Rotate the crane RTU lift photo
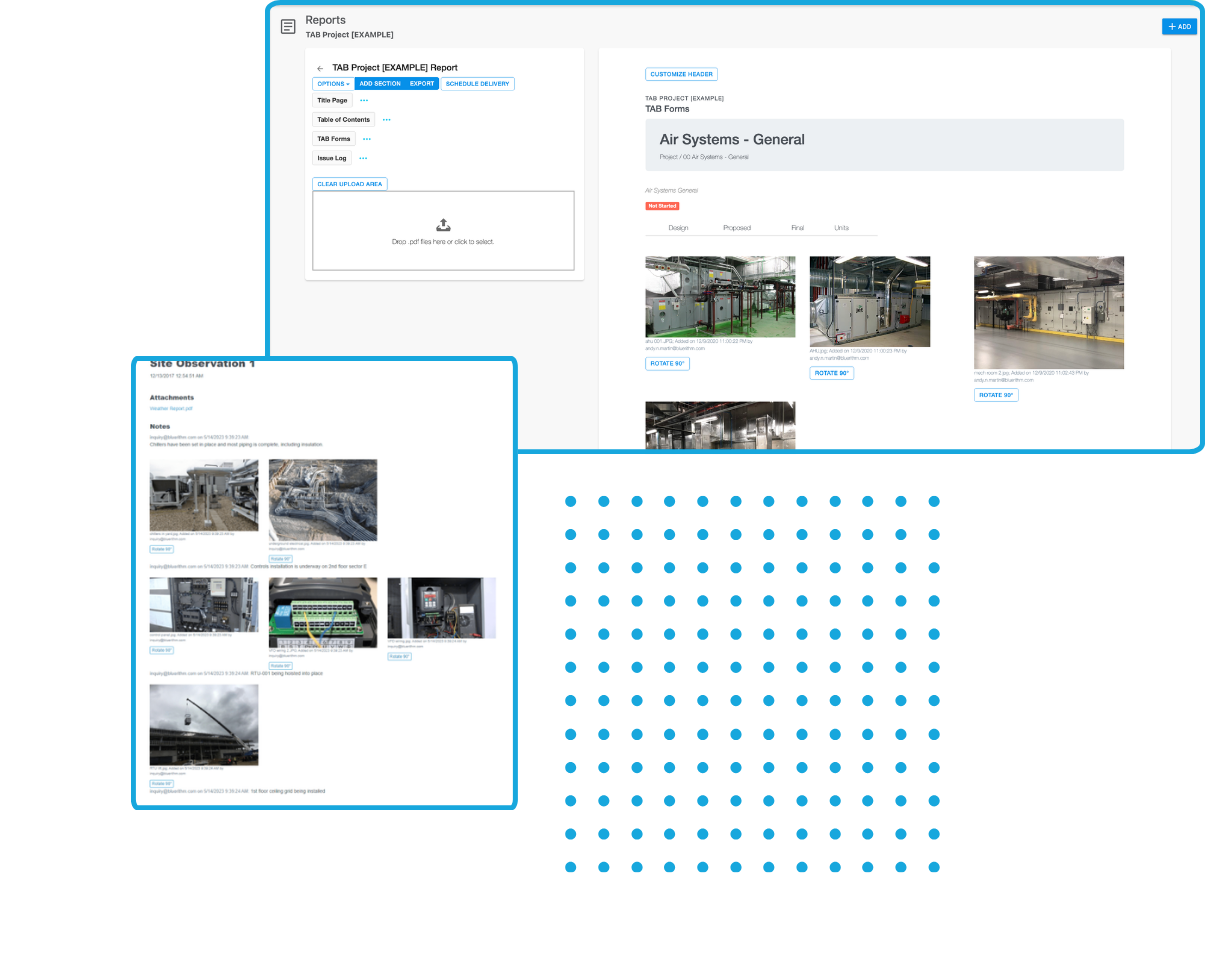1205x970 pixels. 162,784
